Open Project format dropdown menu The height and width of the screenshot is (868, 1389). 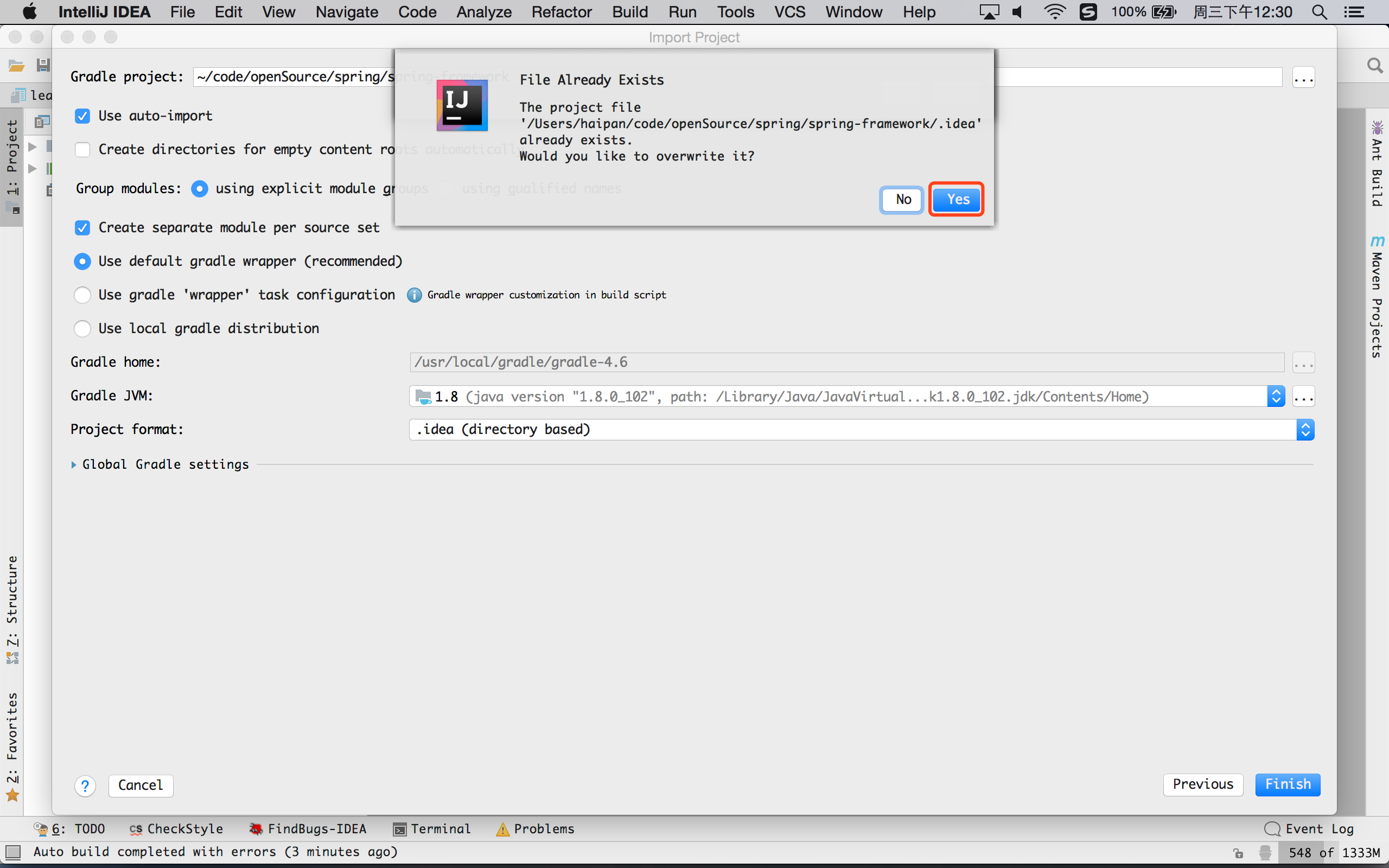tap(1305, 429)
